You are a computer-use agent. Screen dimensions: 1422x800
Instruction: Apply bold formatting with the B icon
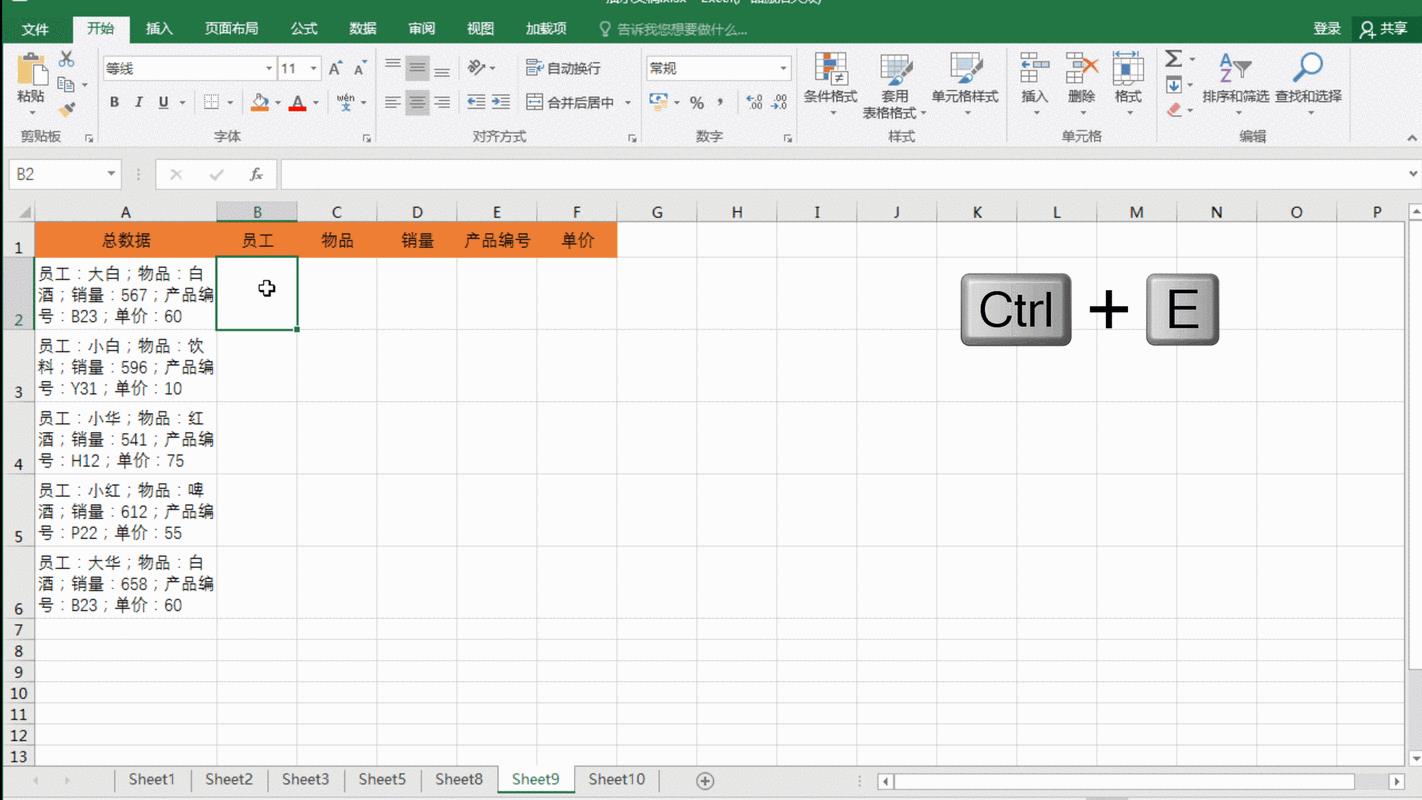point(113,102)
